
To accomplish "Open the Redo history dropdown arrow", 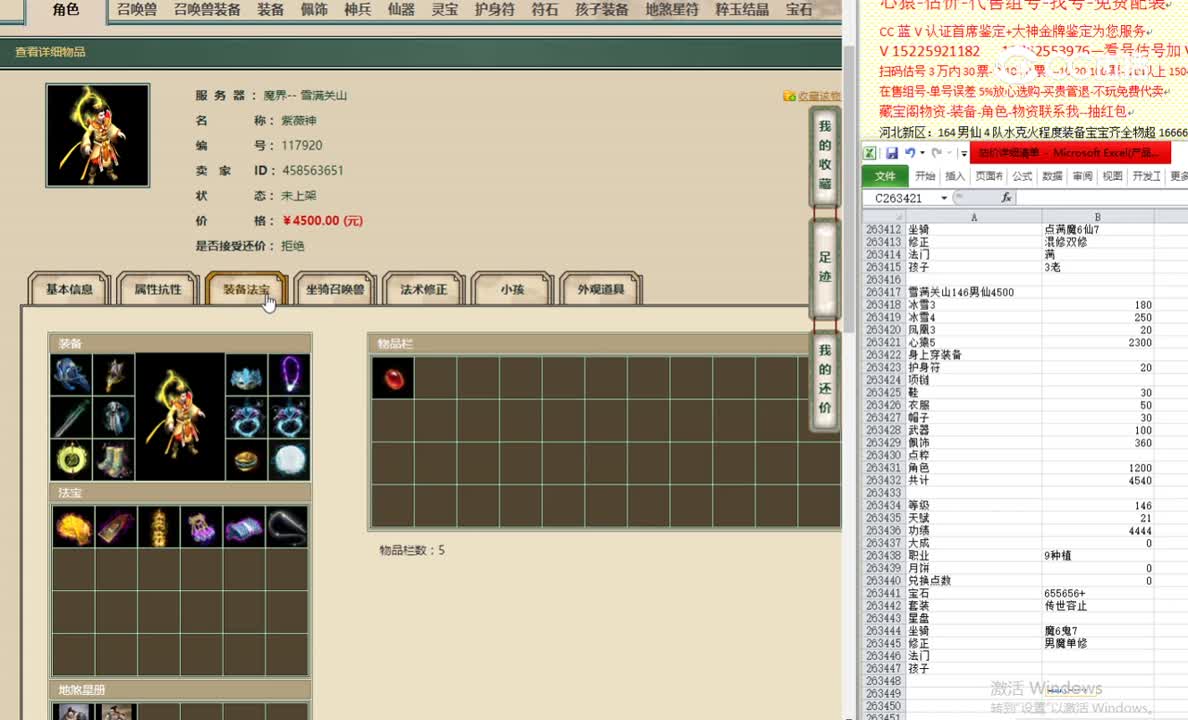I will 949,153.
